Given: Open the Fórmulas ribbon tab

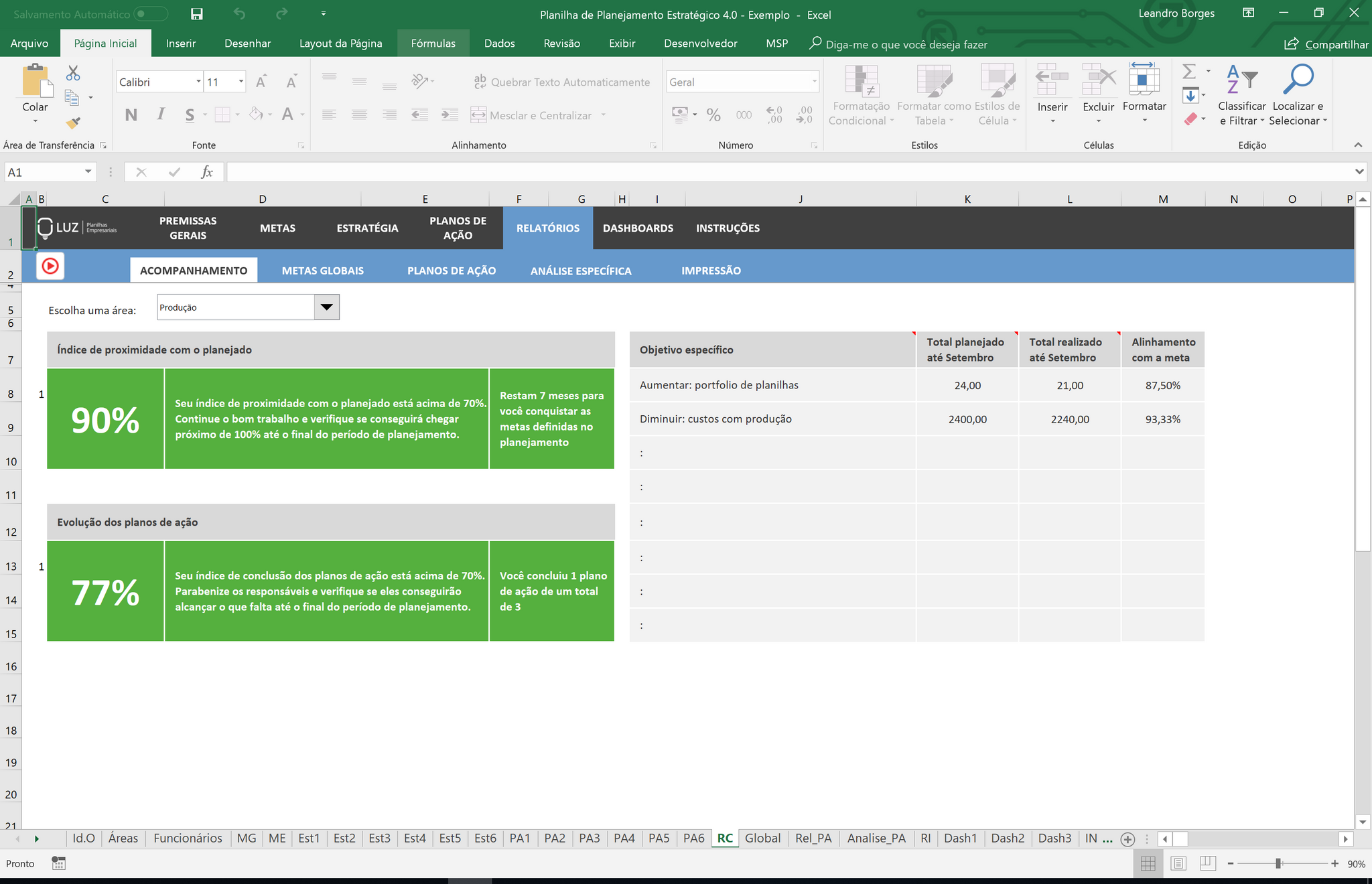Looking at the screenshot, I should click(x=433, y=44).
